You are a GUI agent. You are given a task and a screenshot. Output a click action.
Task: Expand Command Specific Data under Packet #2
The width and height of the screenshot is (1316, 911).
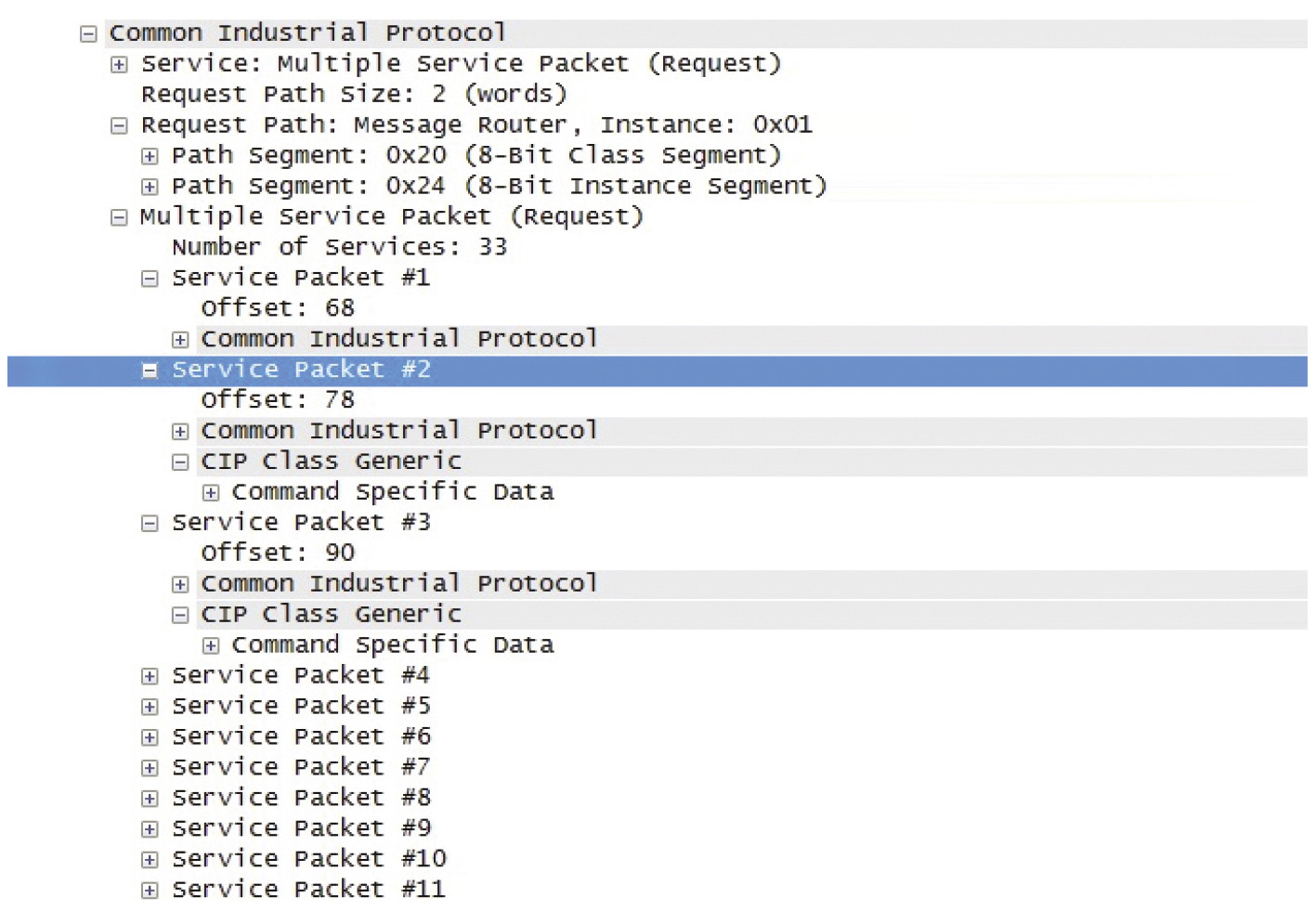pyautogui.click(x=211, y=493)
